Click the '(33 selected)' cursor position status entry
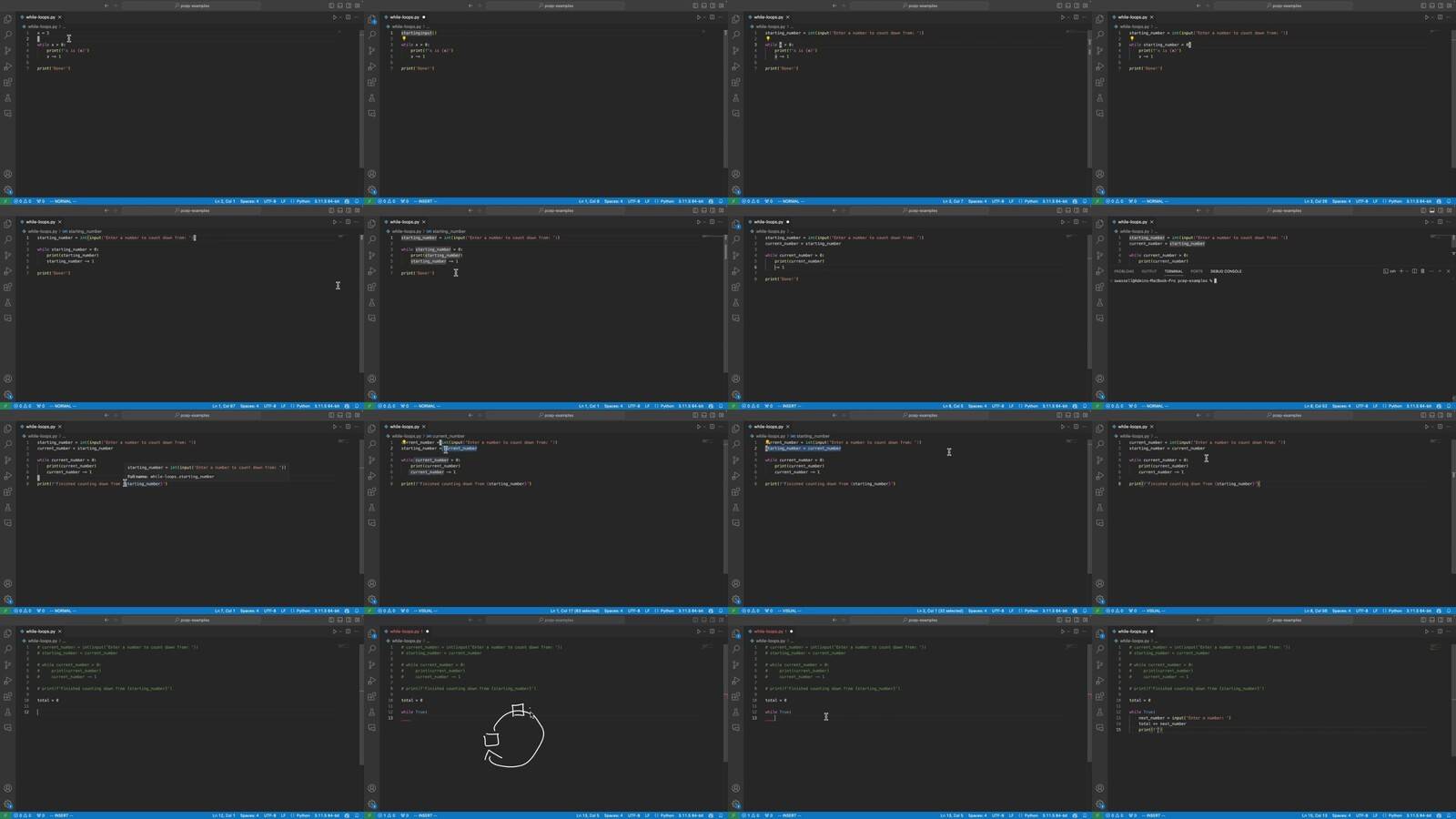This screenshot has width=1456, height=819. click(939, 611)
